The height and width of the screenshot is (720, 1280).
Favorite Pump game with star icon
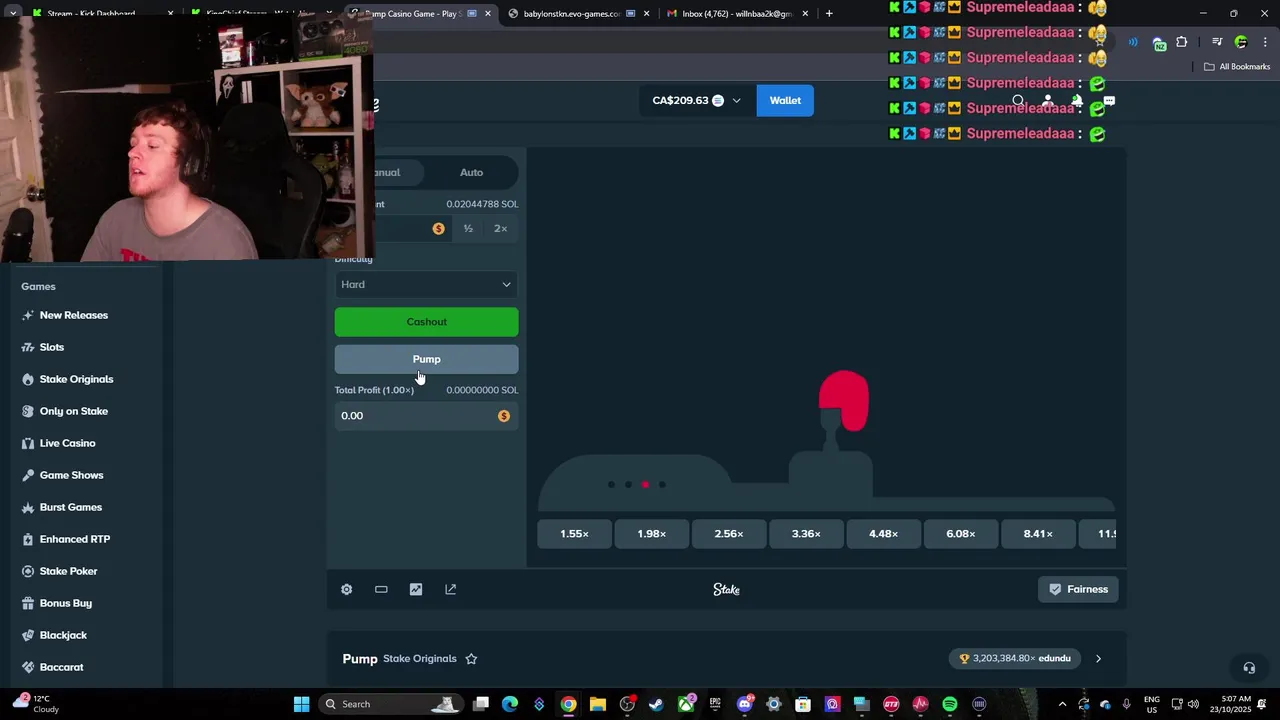471,659
